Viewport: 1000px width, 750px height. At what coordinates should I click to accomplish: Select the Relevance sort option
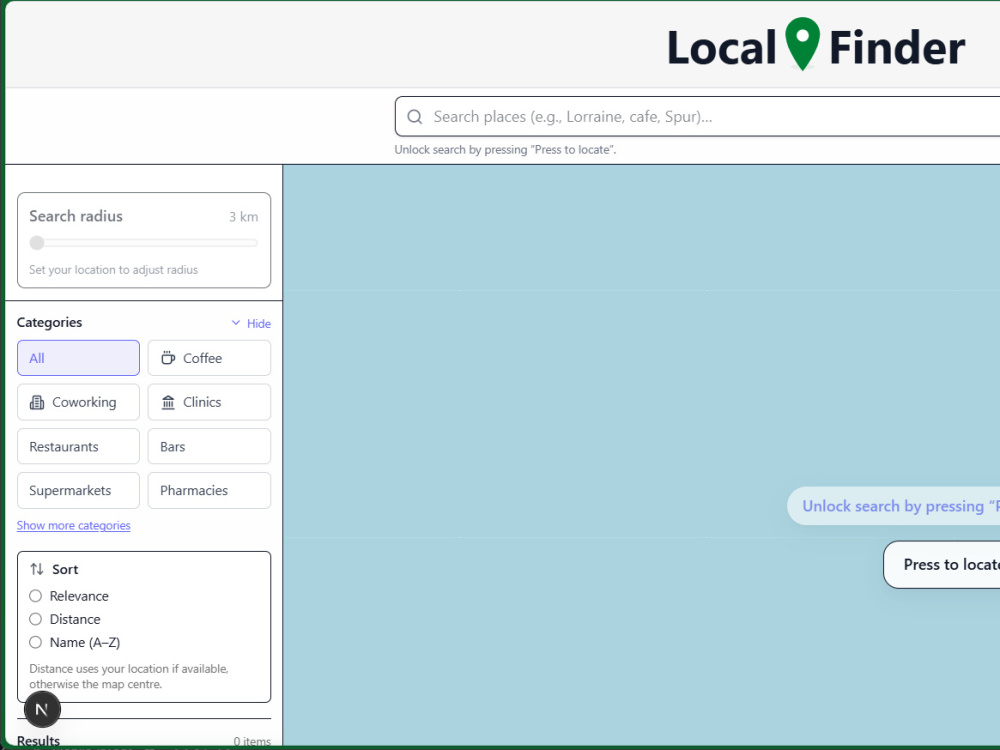(35, 596)
